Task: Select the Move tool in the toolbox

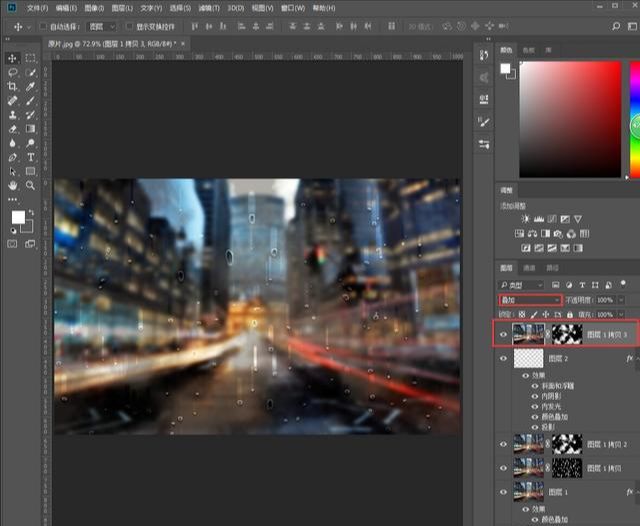Action: point(12,58)
